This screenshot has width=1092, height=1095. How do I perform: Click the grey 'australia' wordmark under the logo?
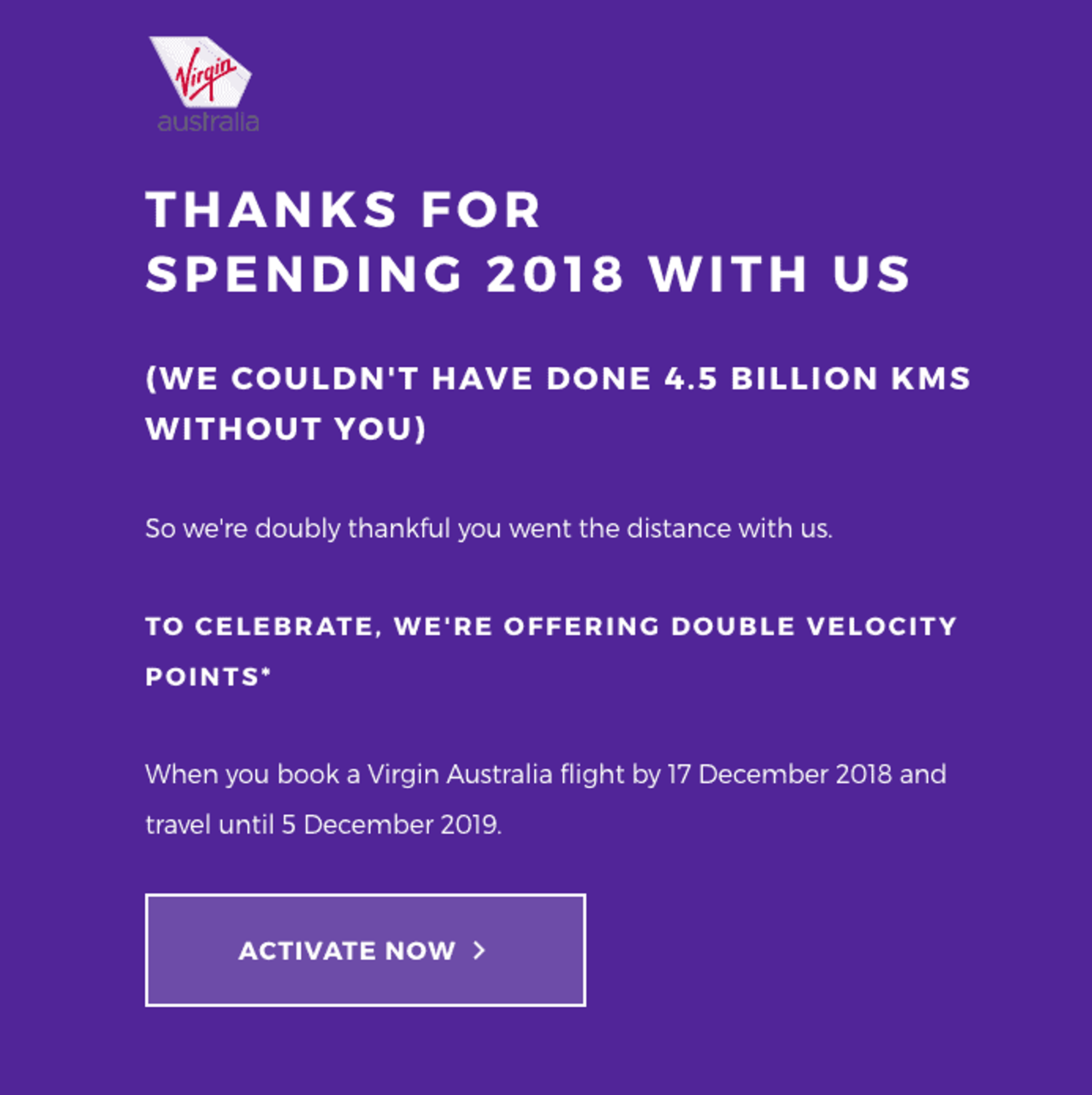click(x=208, y=122)
